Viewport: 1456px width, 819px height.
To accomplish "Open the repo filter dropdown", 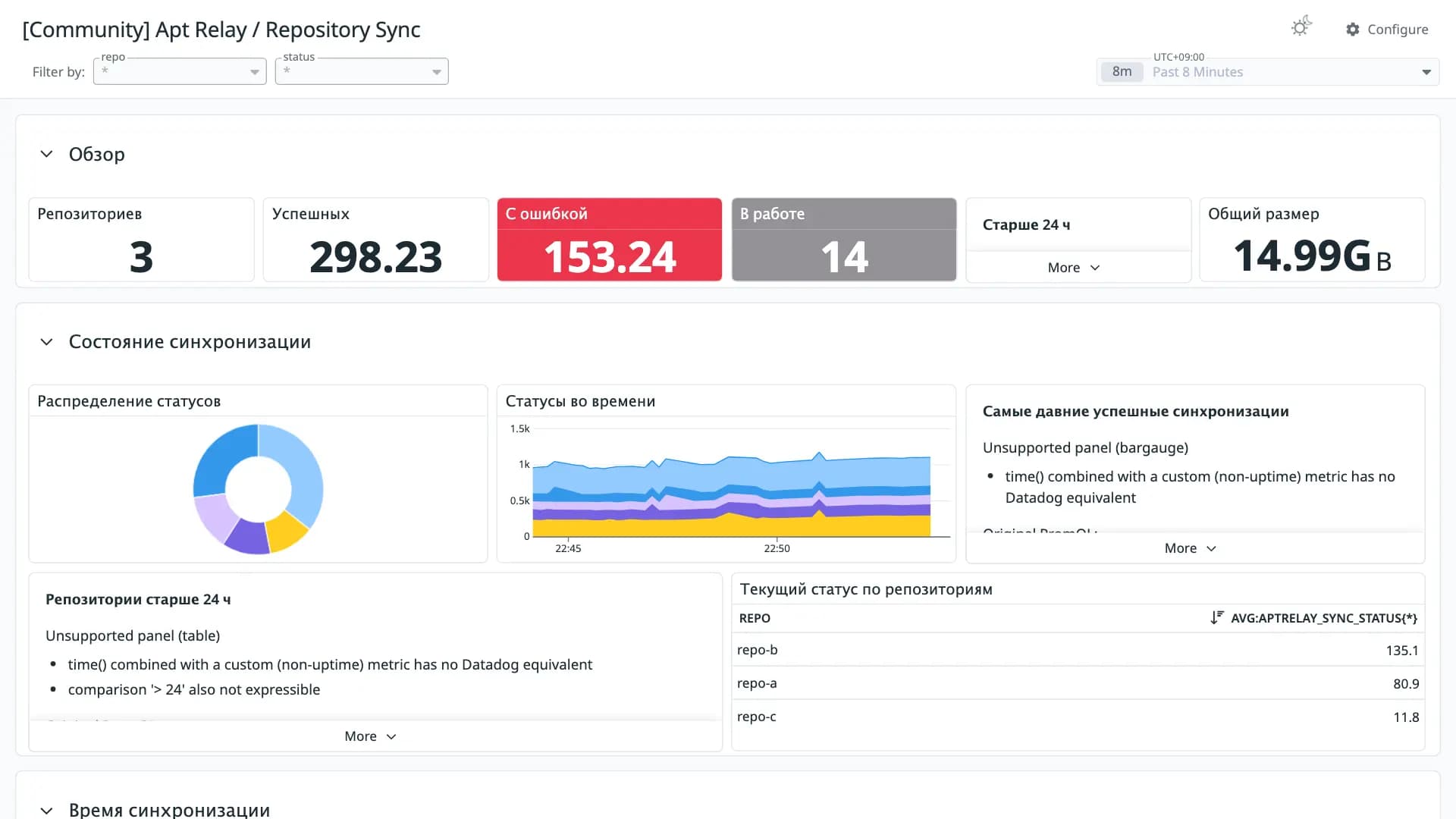I will click(180, 71).
